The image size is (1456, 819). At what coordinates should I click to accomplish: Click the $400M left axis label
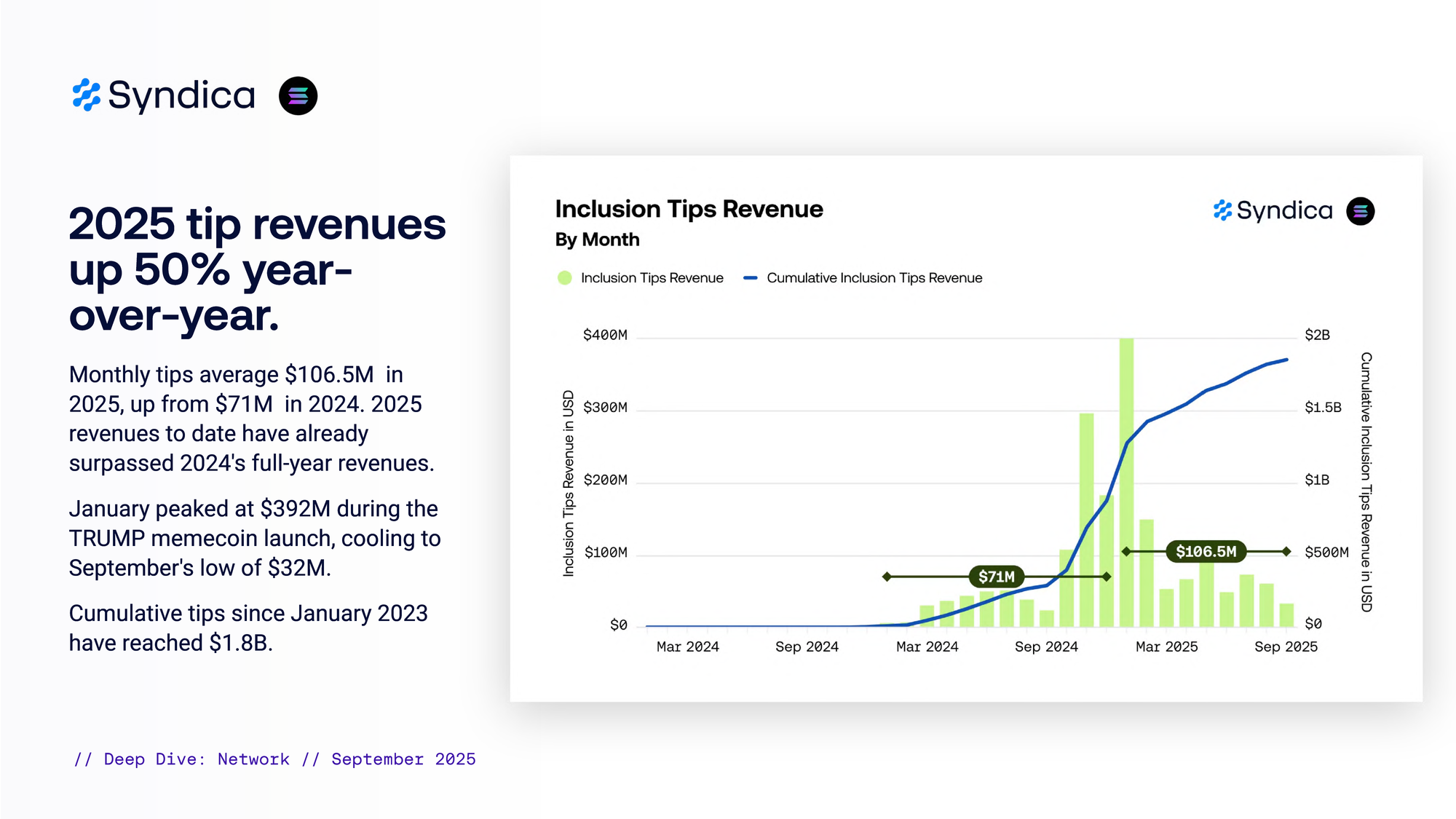[605, 335]
